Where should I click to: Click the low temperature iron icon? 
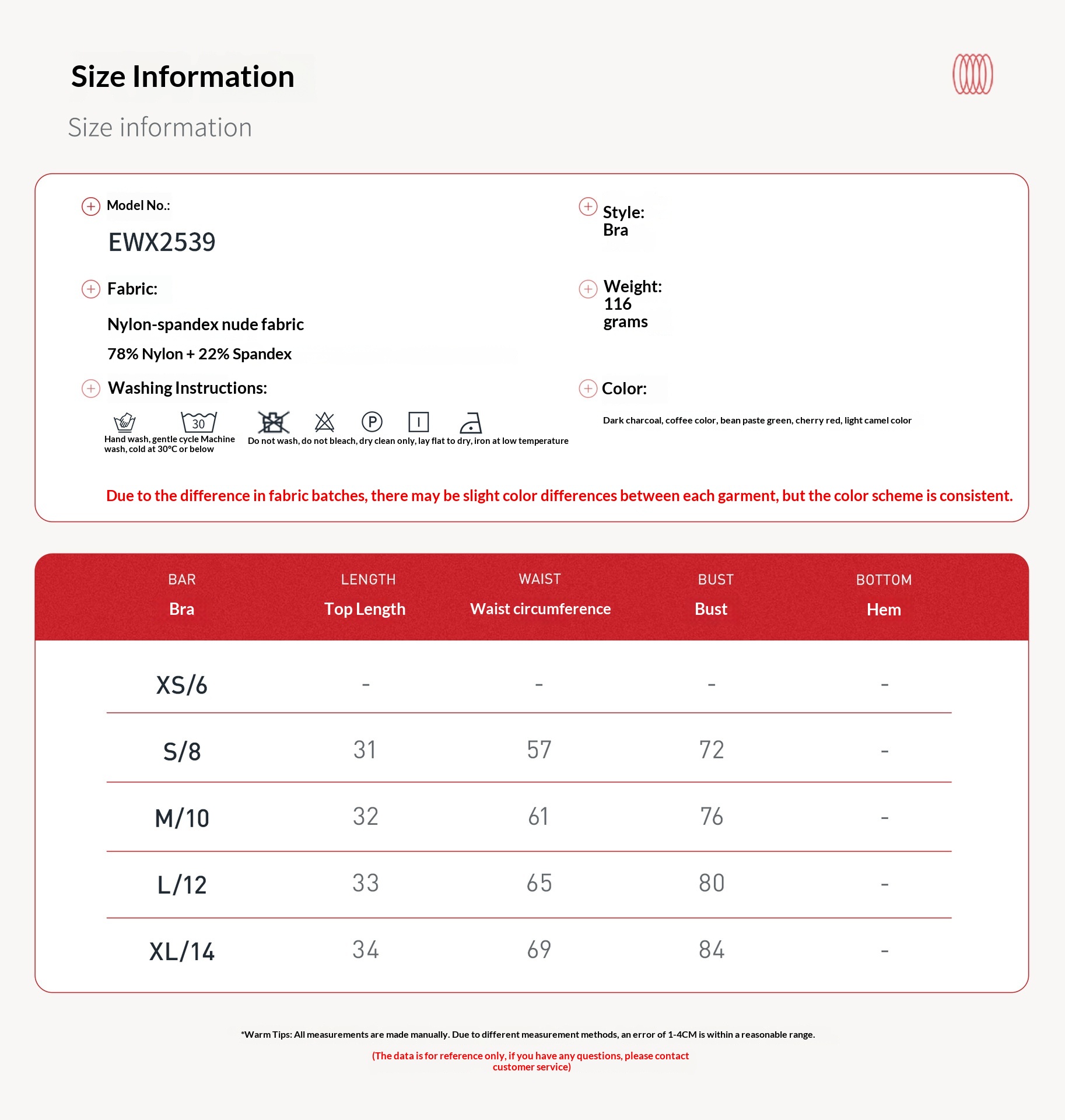[470, 422]
